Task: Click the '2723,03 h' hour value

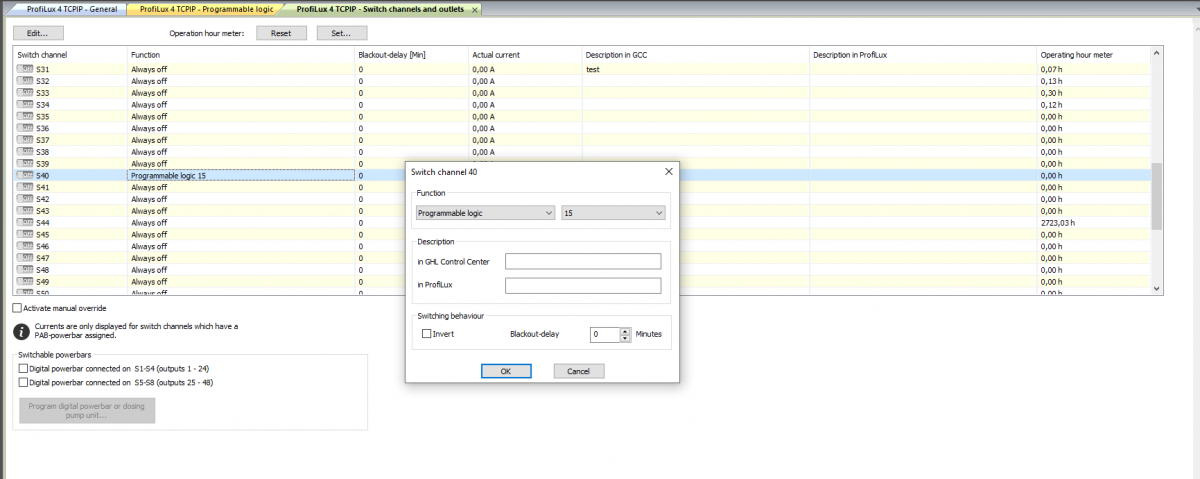Action: 1058,223
